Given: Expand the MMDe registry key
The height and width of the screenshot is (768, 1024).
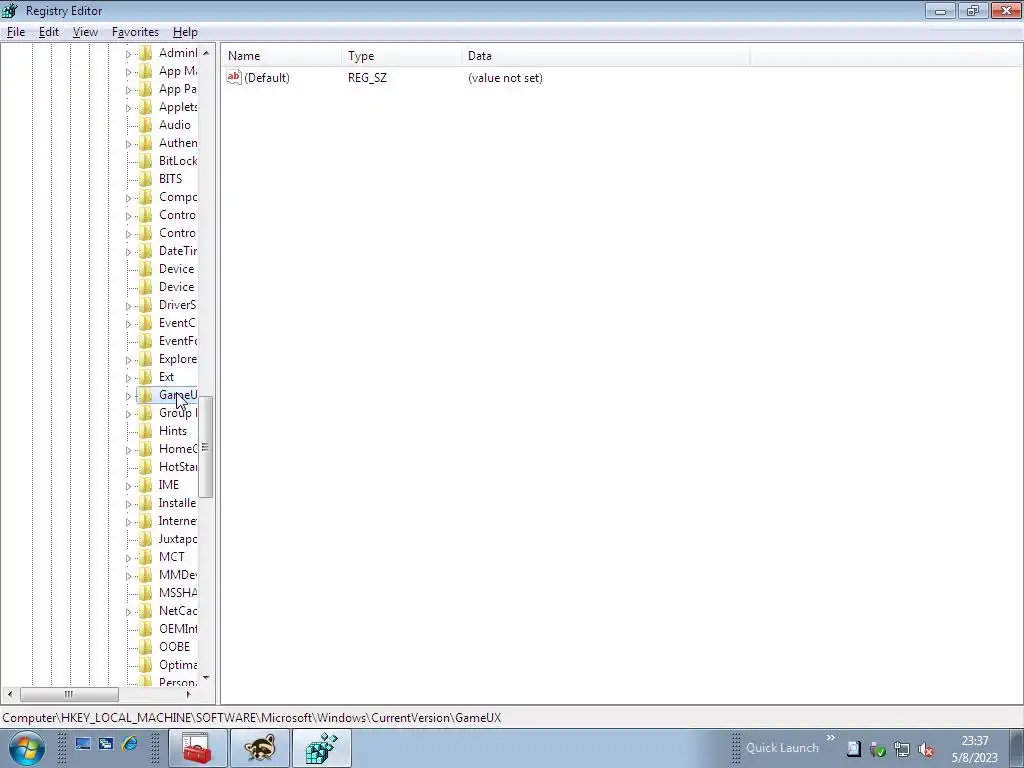Looking at the screenshot, I should pyautogui.click(x=128, y=576).
